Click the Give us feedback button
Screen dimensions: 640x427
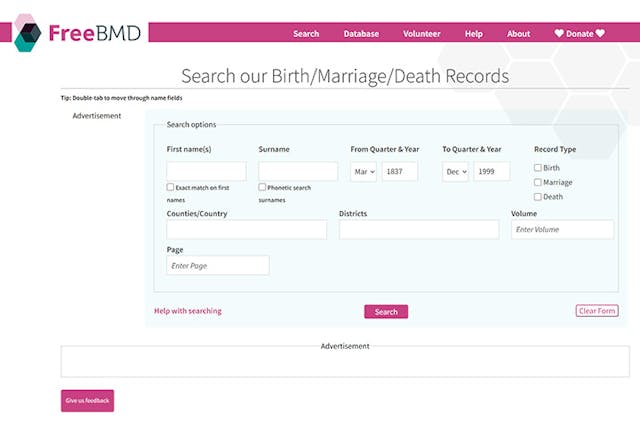pyautogui.click(x=87, y=401)
